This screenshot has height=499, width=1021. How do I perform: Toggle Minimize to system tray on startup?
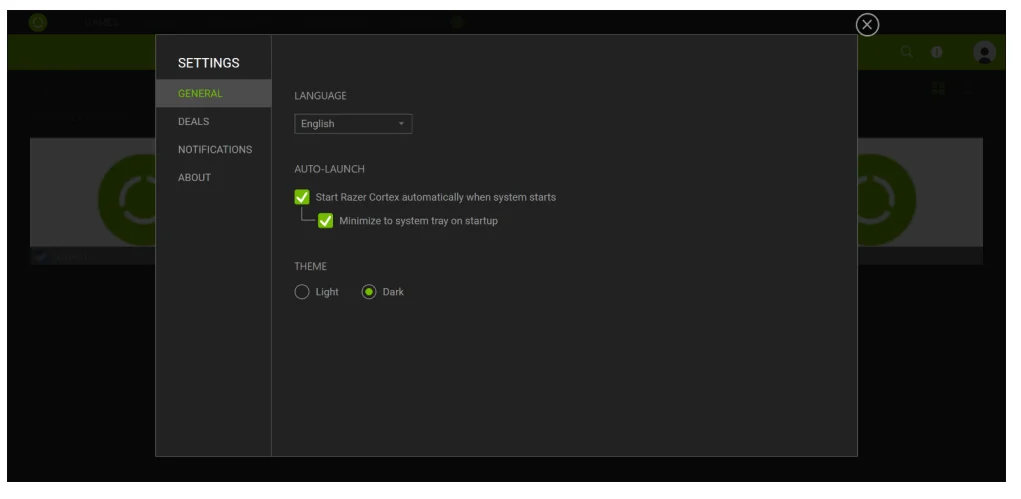click(326, 221)
